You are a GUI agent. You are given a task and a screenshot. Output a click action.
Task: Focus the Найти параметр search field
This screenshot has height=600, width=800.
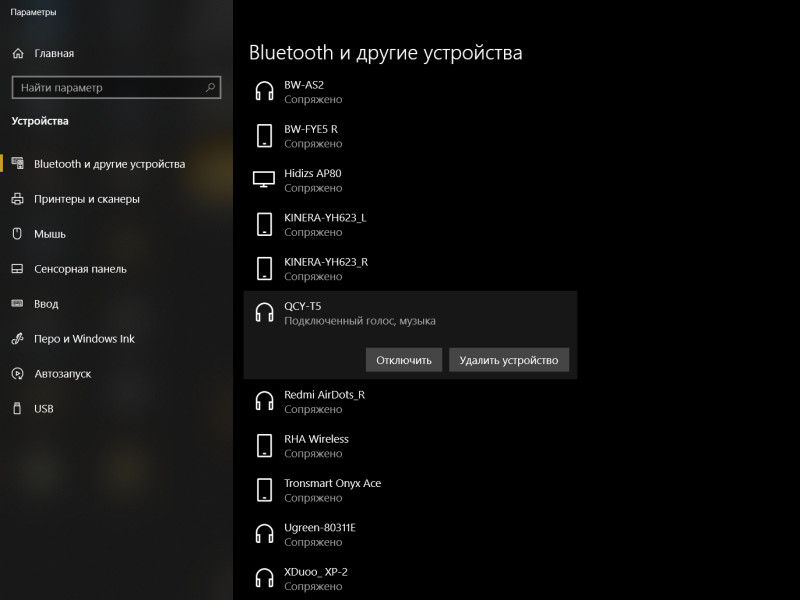(116, 88)
